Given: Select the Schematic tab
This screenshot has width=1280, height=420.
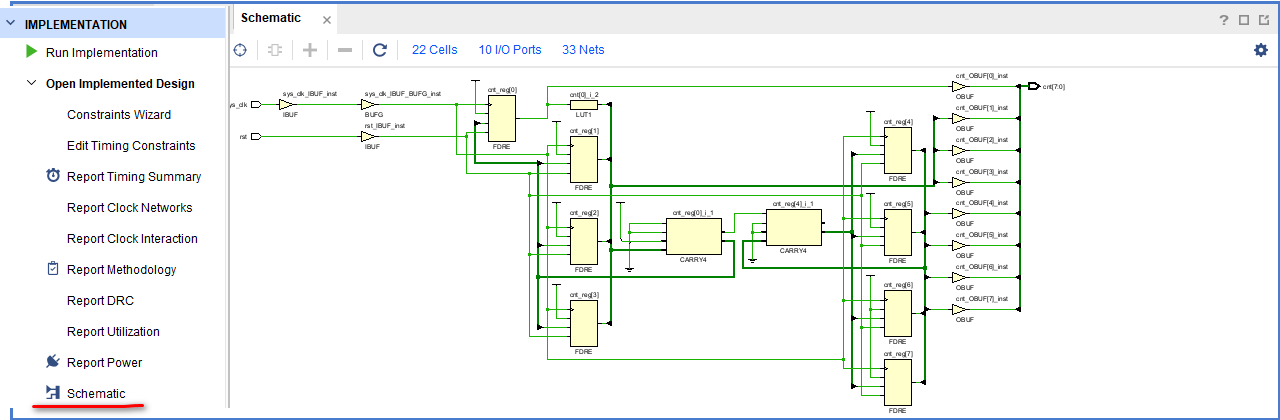Looking at the screenshot, I should pos(270,18).
